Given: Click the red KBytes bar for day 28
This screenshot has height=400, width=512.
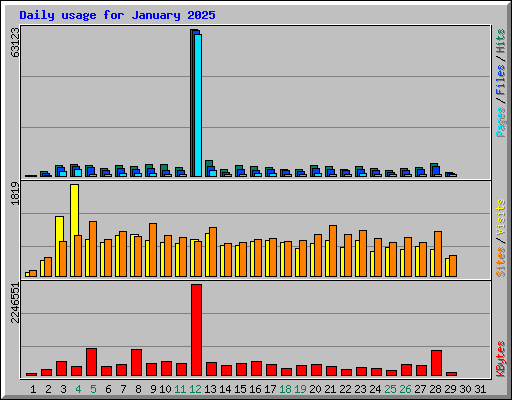Looking at the screenshot, I should tap(436, 363).
